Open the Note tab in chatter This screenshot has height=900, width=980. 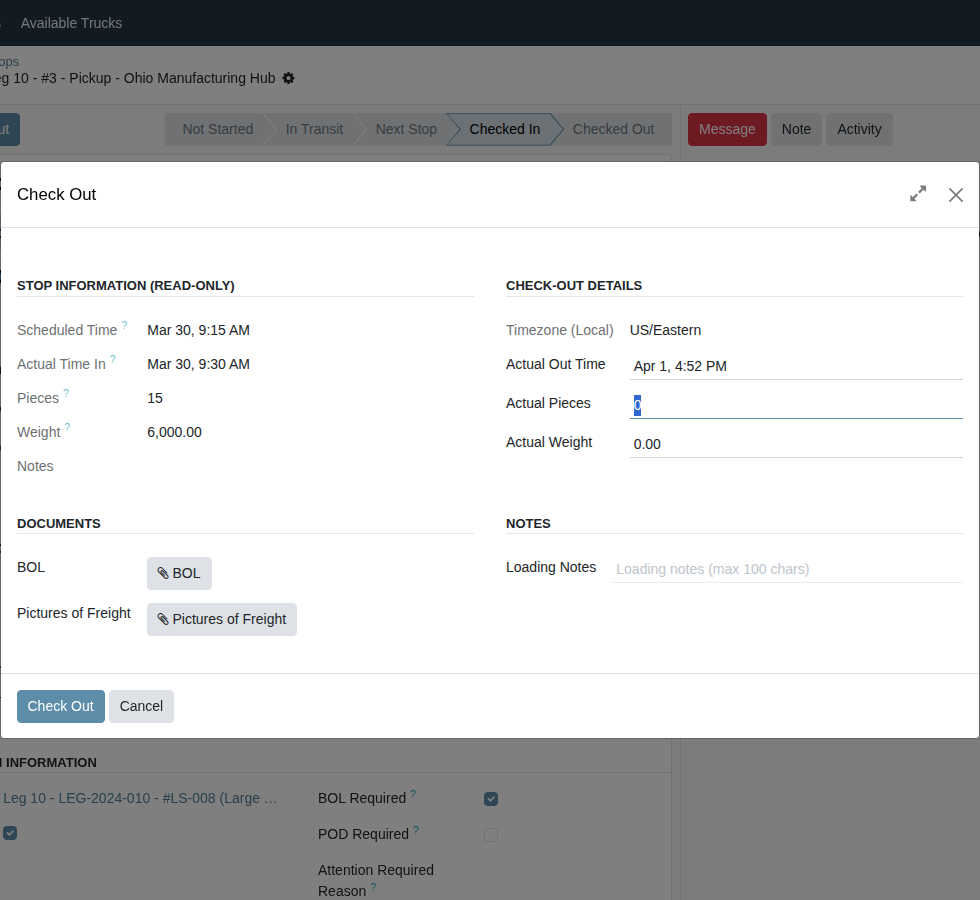point(796,129)
